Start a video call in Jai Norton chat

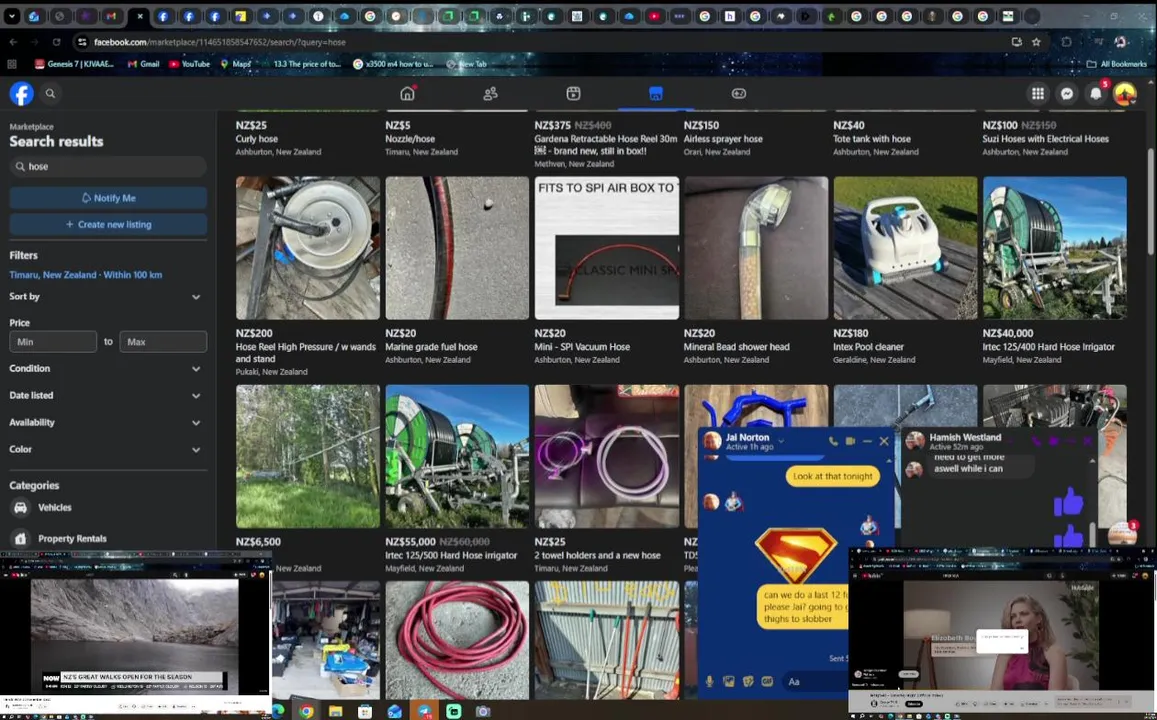tap(850, 441)
